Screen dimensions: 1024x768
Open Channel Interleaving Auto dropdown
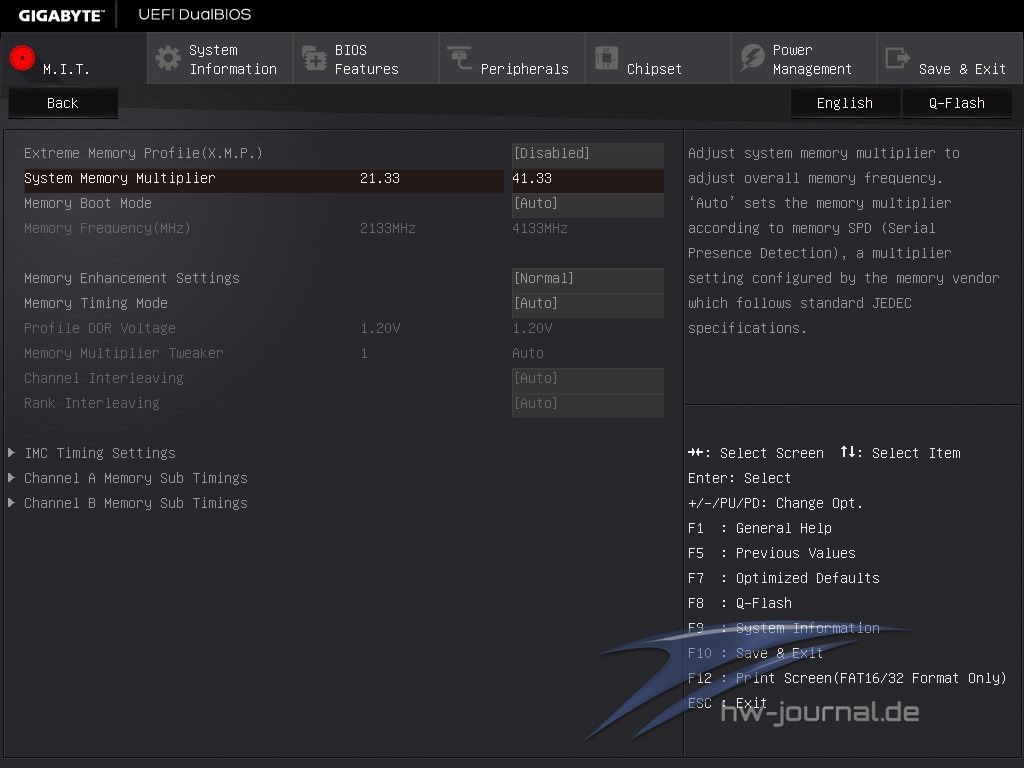click(588, 379)
